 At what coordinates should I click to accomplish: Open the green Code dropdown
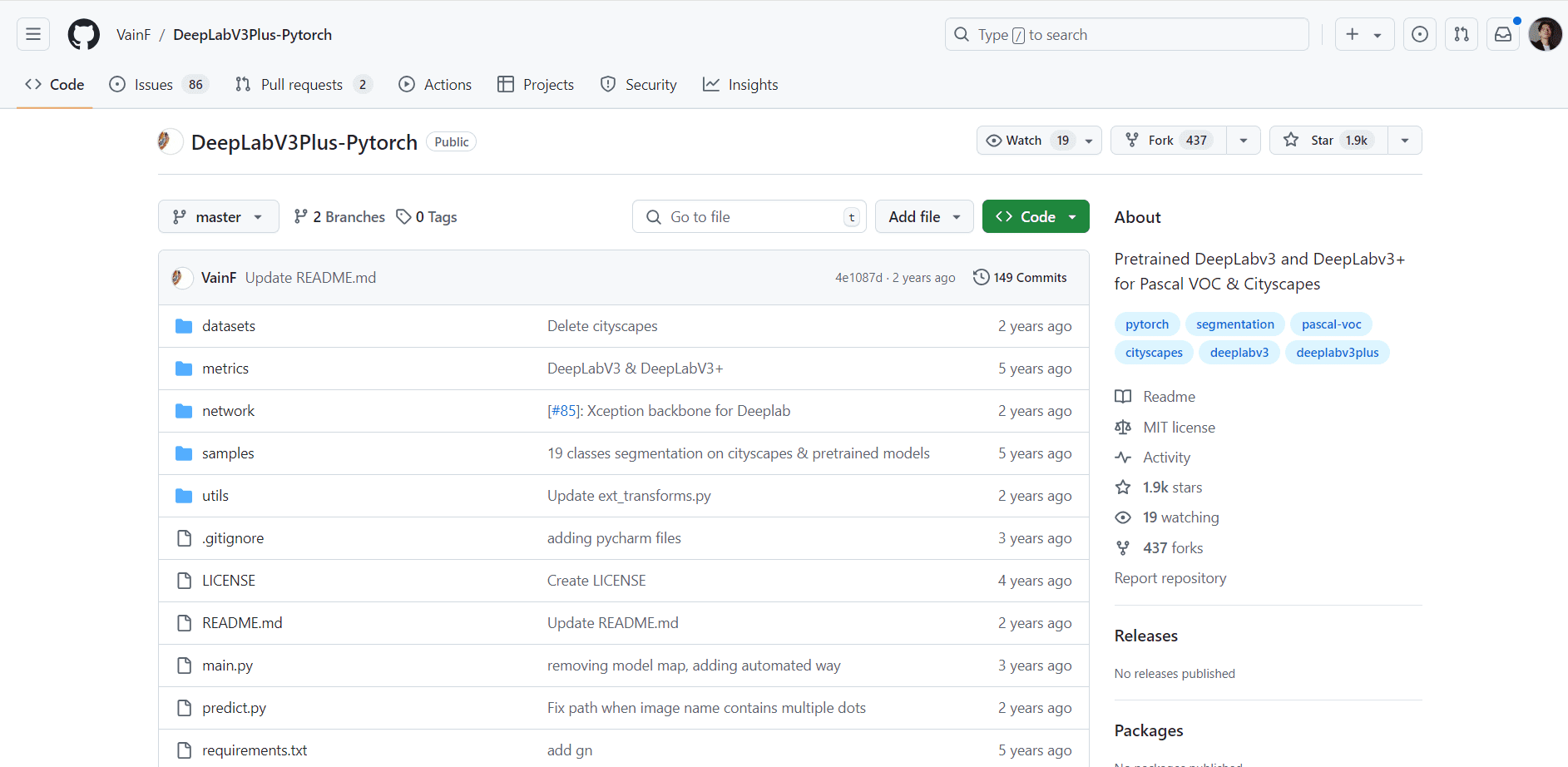pyautogui.click(x=1035, y=216)
